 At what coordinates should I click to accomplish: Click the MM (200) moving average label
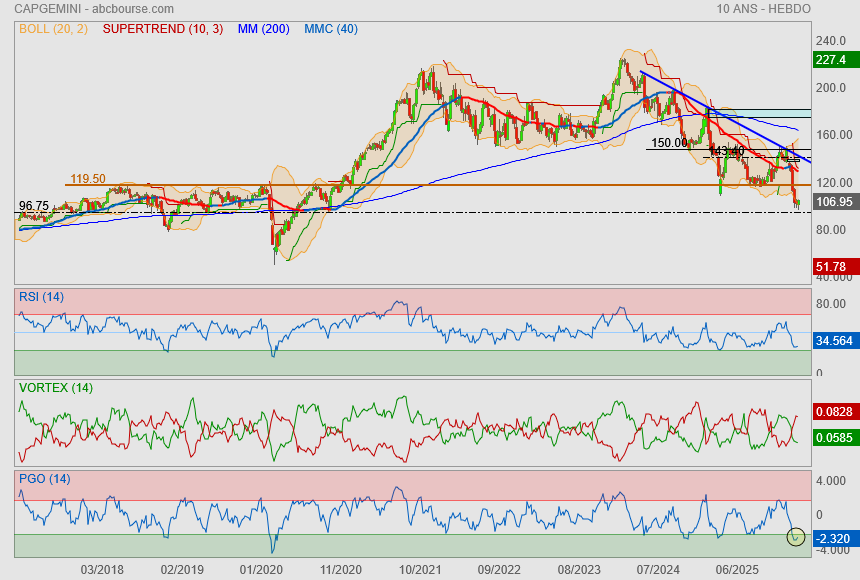(x=263, y=29)
